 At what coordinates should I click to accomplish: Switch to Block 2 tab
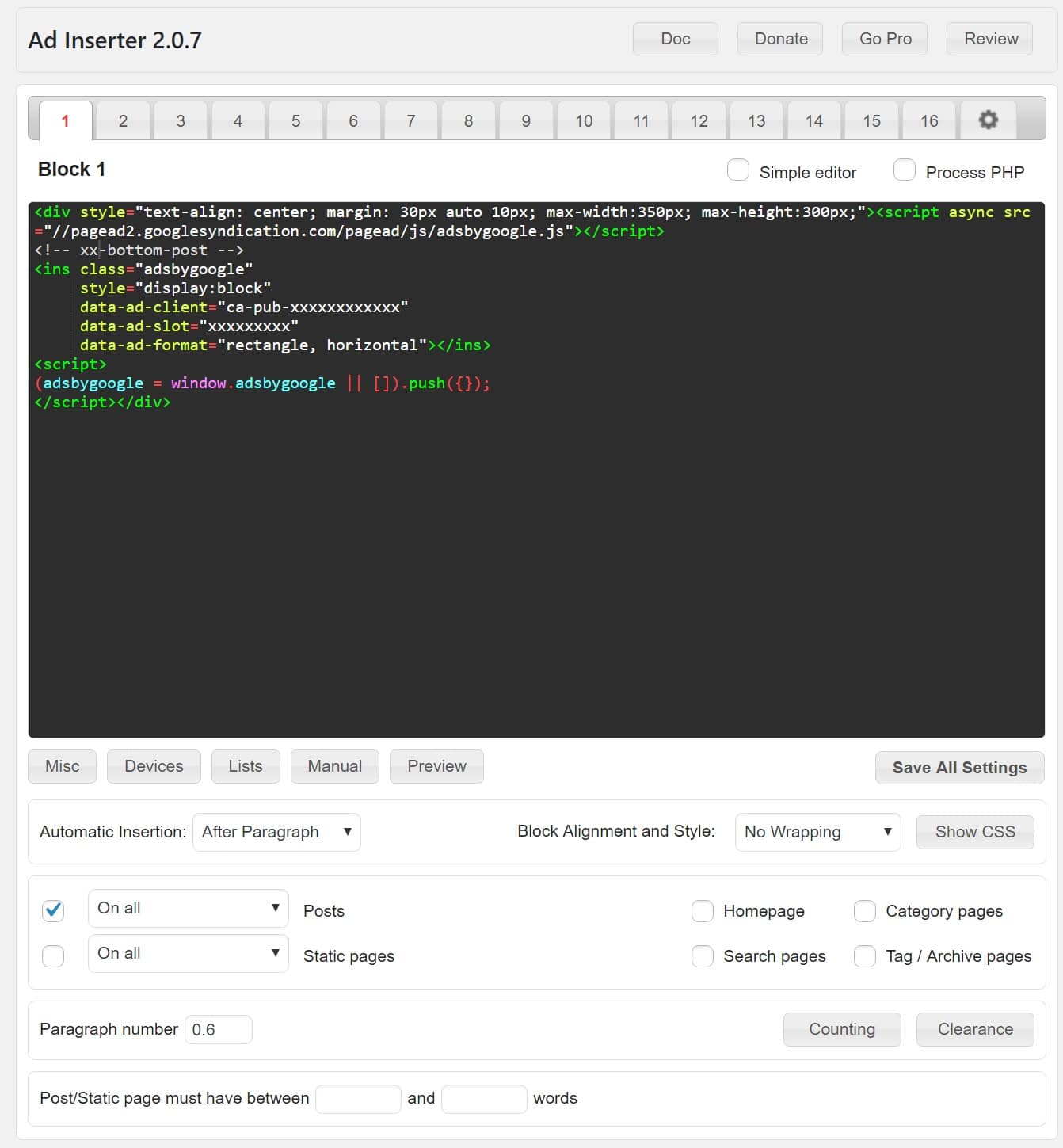pyautogui.click(x=123, y=120)
